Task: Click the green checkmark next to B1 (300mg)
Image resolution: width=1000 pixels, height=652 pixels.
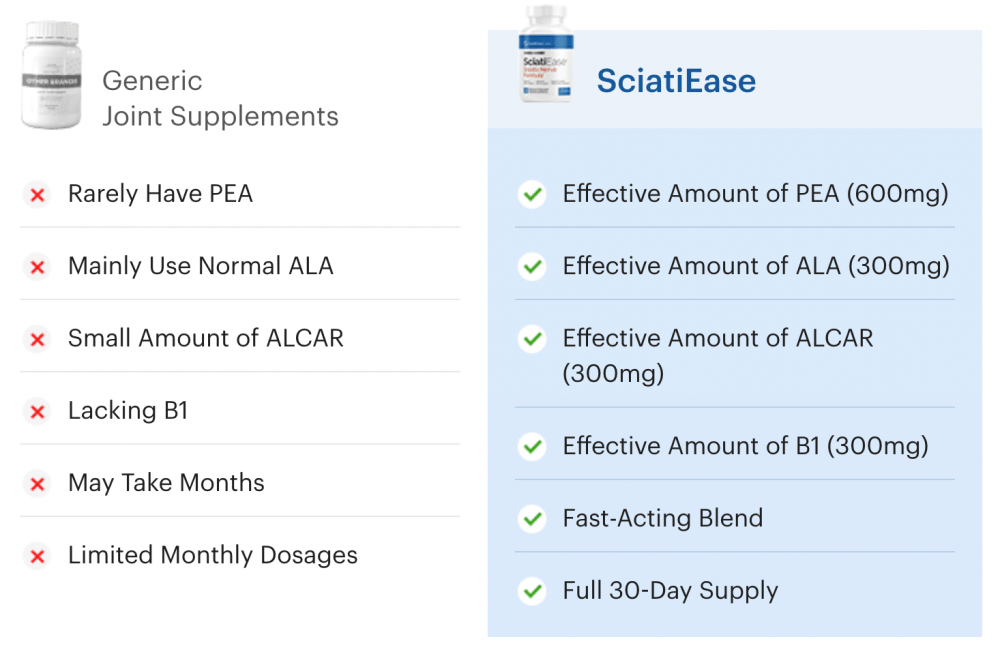Action: pos(533,447)
